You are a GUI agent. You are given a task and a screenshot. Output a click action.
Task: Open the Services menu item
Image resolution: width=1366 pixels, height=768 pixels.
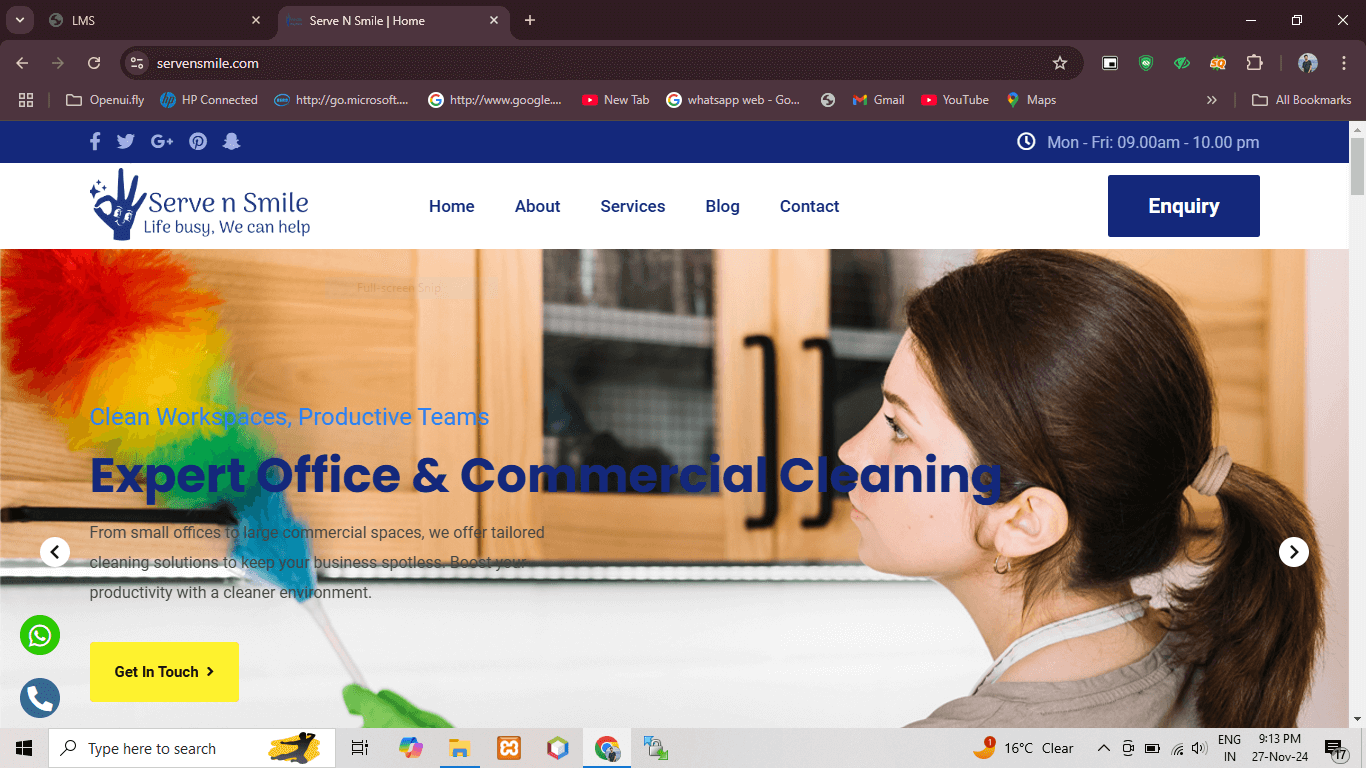click(632, 206)
